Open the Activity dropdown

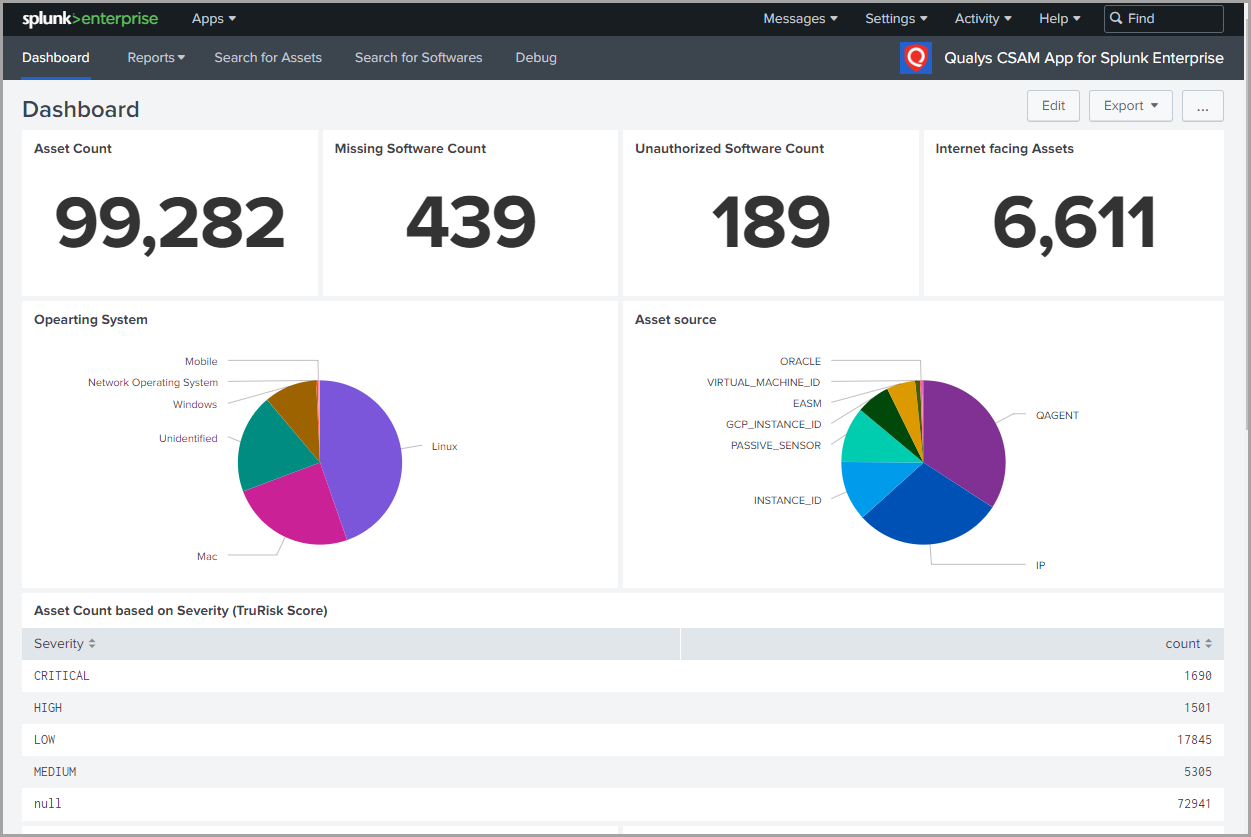pyautogui.click(x=982, y=18)
